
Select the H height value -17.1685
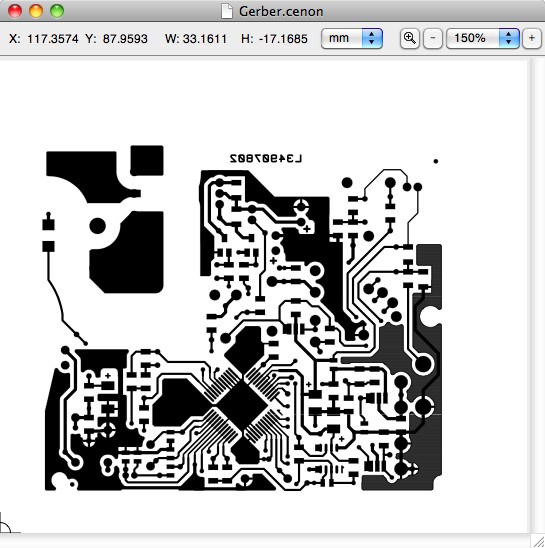(x=284, y=38)
